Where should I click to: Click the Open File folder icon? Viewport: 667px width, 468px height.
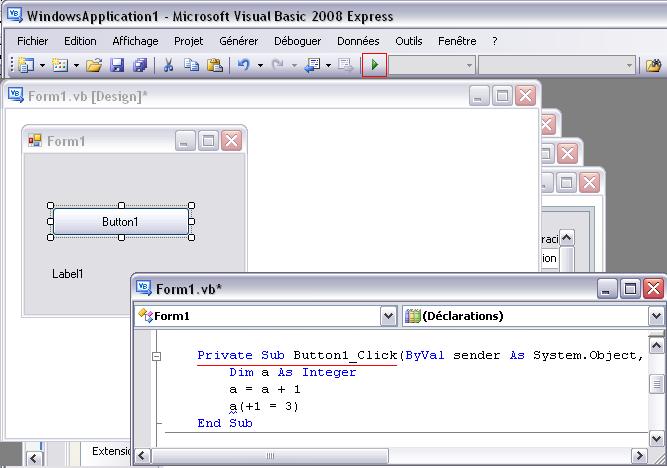94,65
